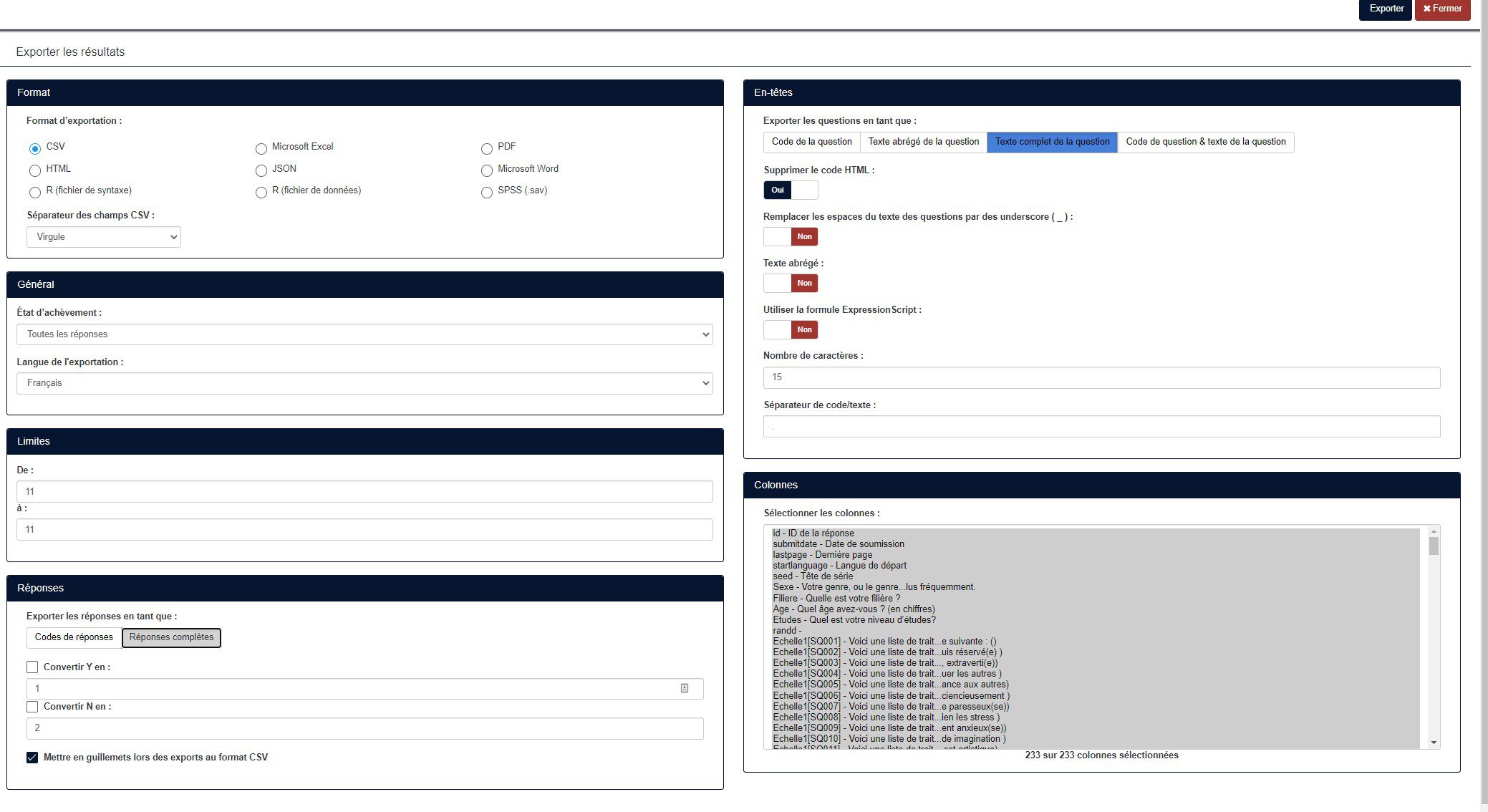Image resolution: width=1488 pixels, height=812 pixels.
Task: Click the Fermer button
Action: pyautogui.click(x=1442, y=9)
